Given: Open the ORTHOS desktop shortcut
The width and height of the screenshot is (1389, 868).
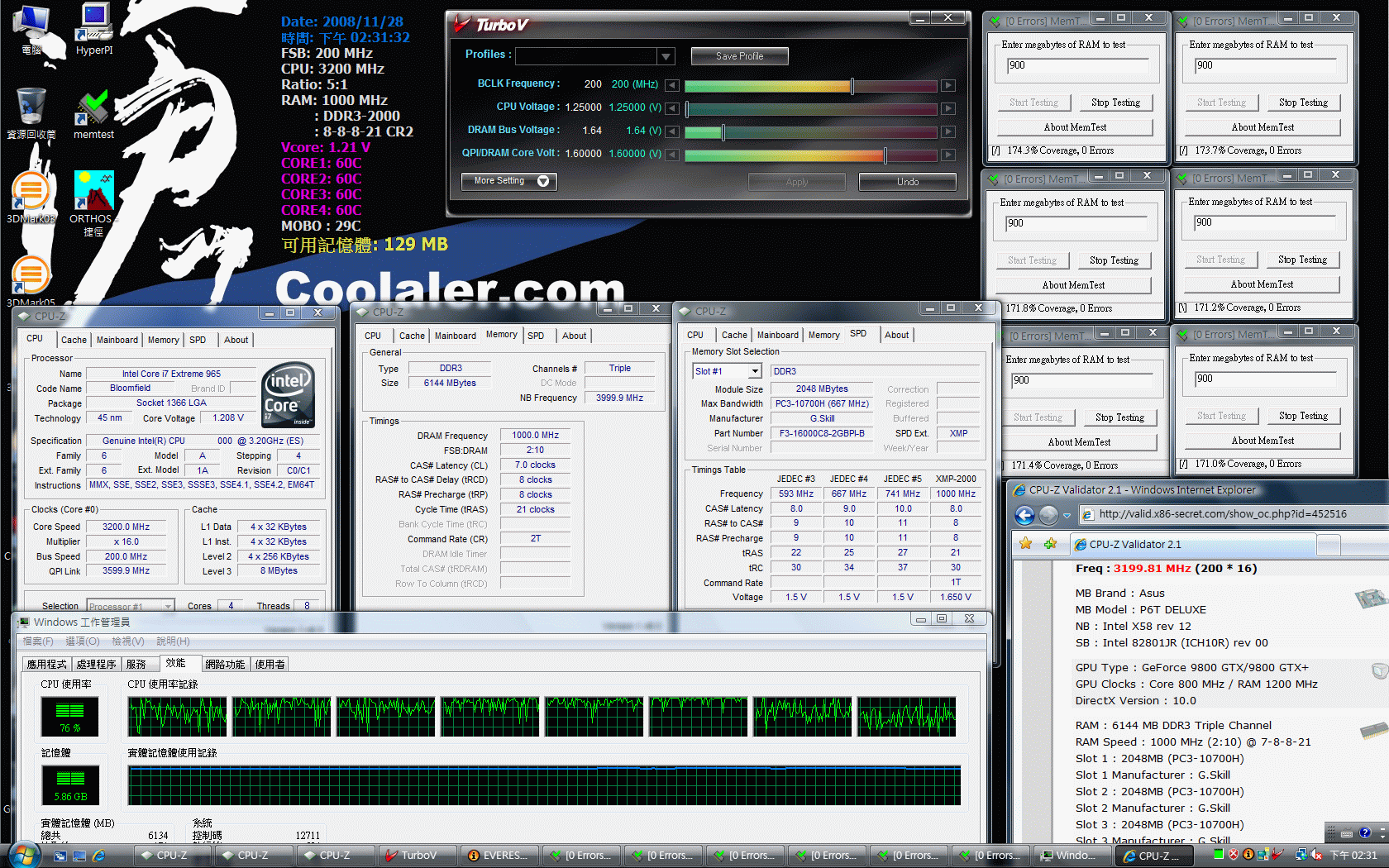Looking at the screenshot, I should point(93,203).
